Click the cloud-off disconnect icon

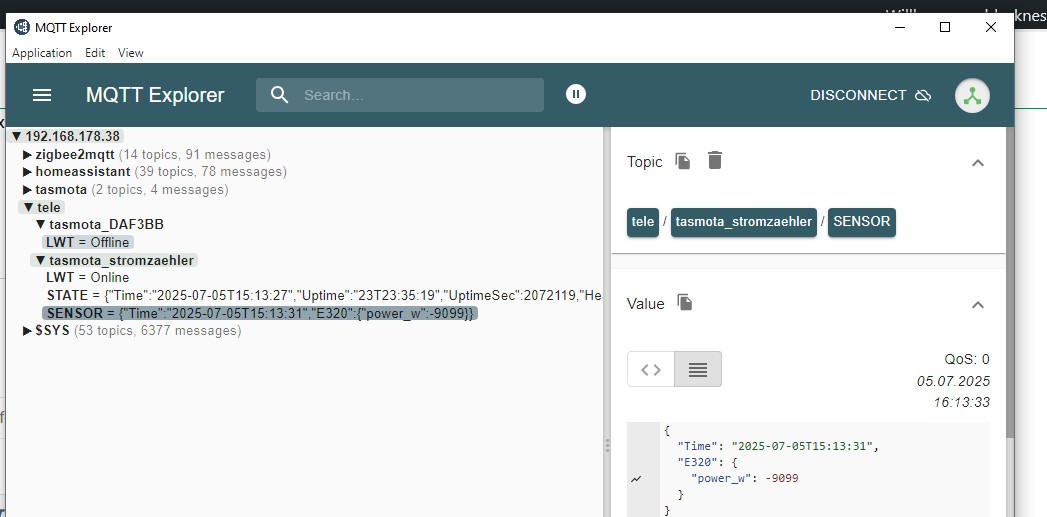click(x=923, y=96)
